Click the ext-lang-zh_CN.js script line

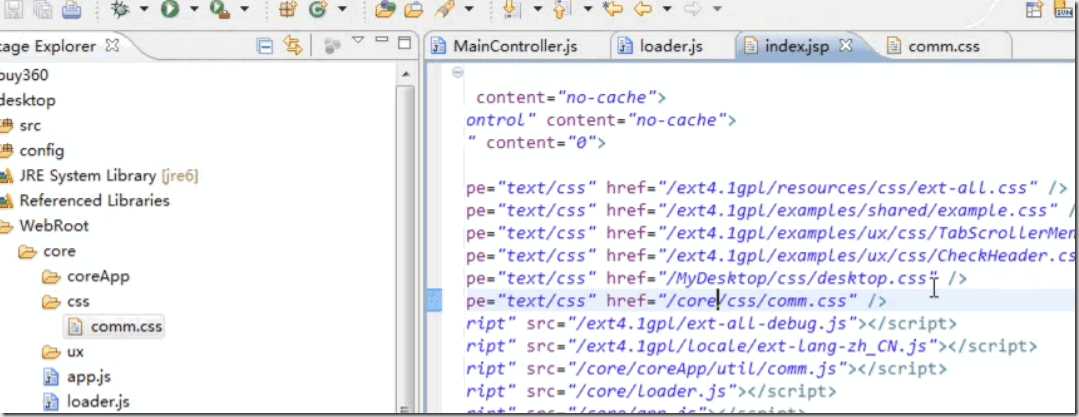pyautogui.click(x=751, y=346)
